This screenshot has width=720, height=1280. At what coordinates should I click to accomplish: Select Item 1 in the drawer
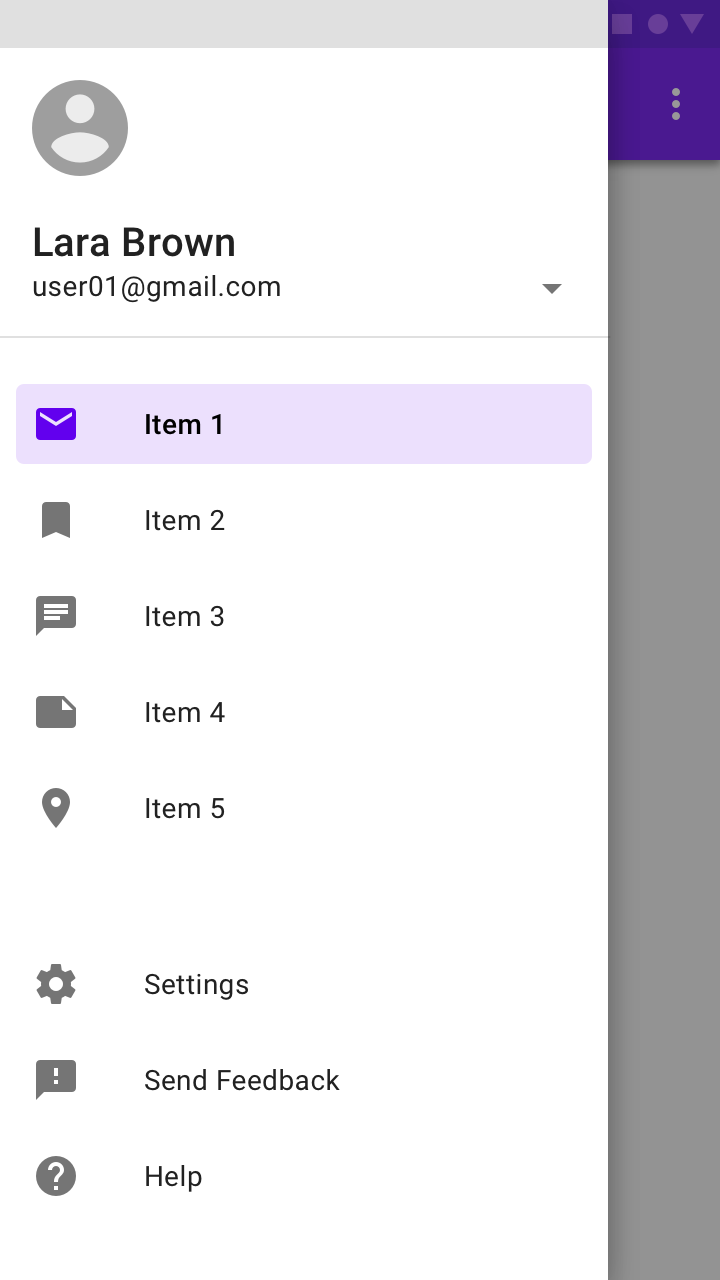click(304, 424)
